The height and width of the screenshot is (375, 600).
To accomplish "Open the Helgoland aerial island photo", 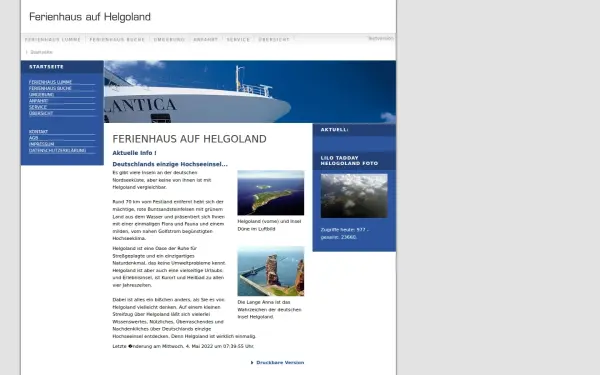I will tap(271, 193).
